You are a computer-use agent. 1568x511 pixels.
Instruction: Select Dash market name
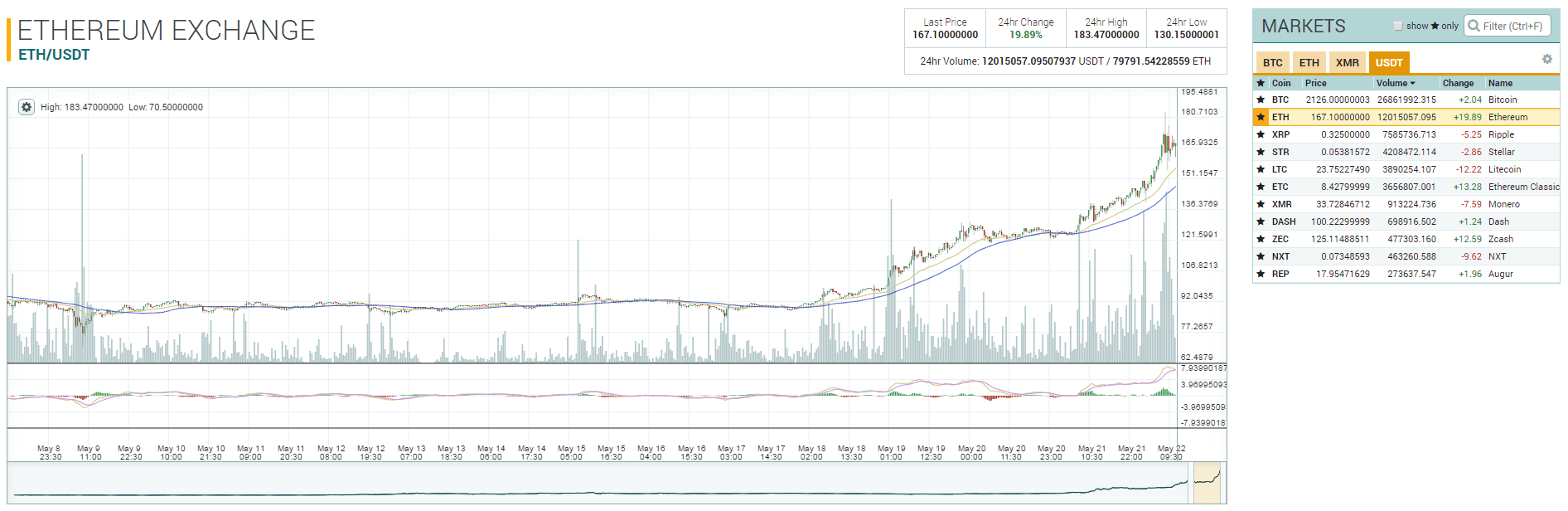(x=1498, y=221)
